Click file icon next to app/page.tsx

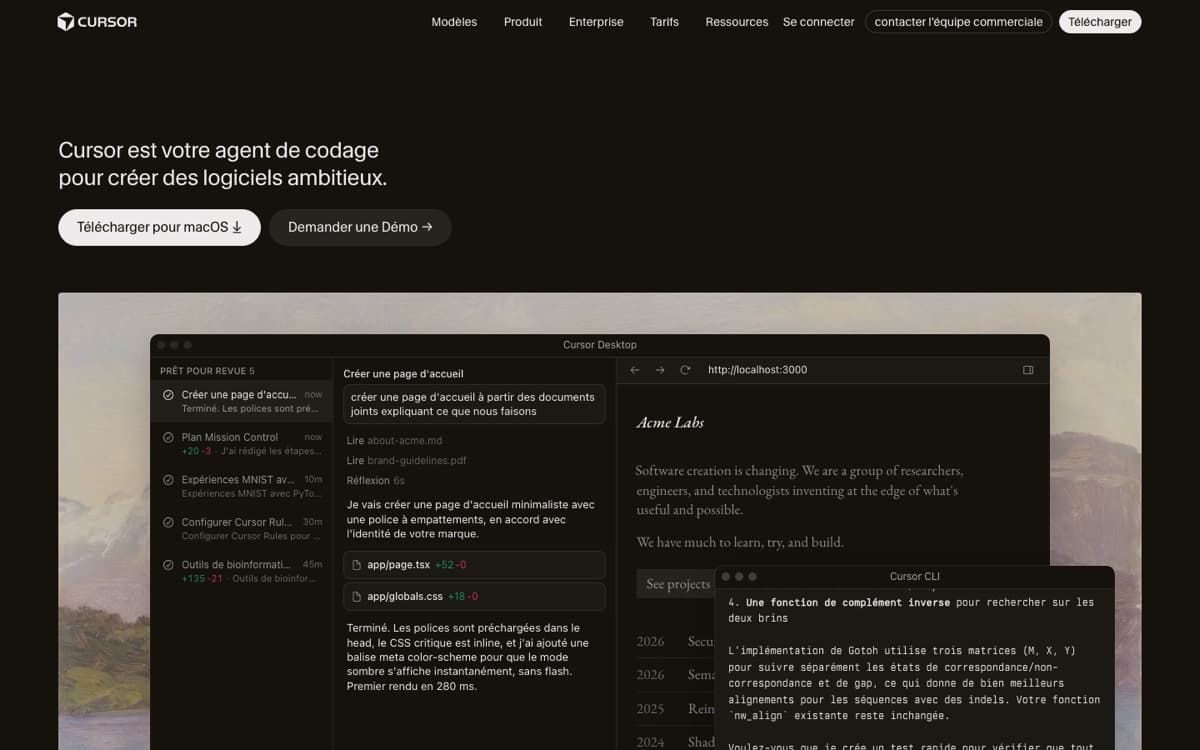357,565
